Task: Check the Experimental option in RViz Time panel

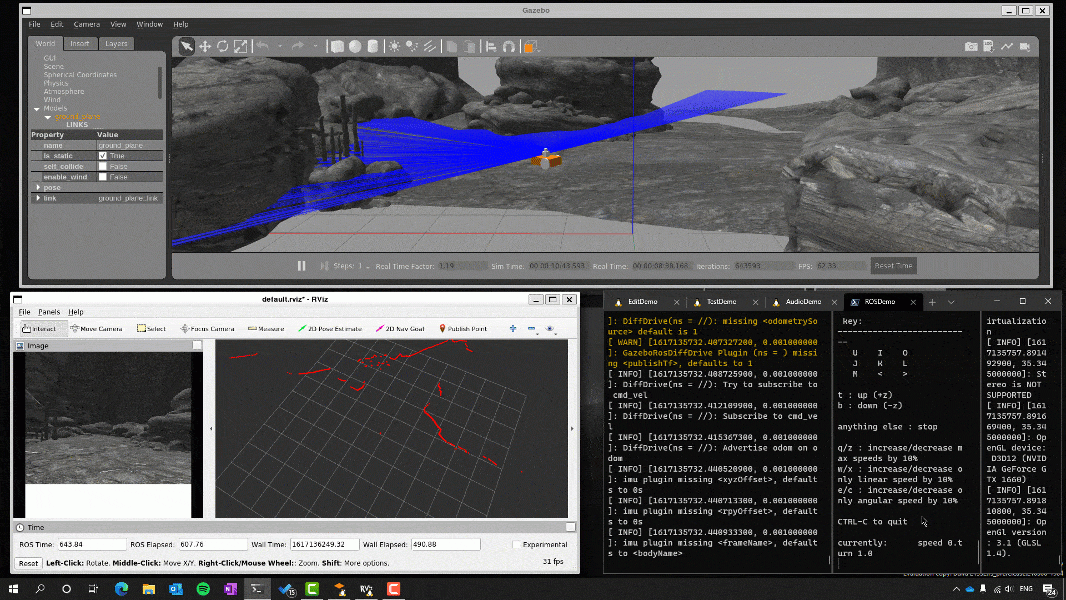Action: tap(516, 544)
